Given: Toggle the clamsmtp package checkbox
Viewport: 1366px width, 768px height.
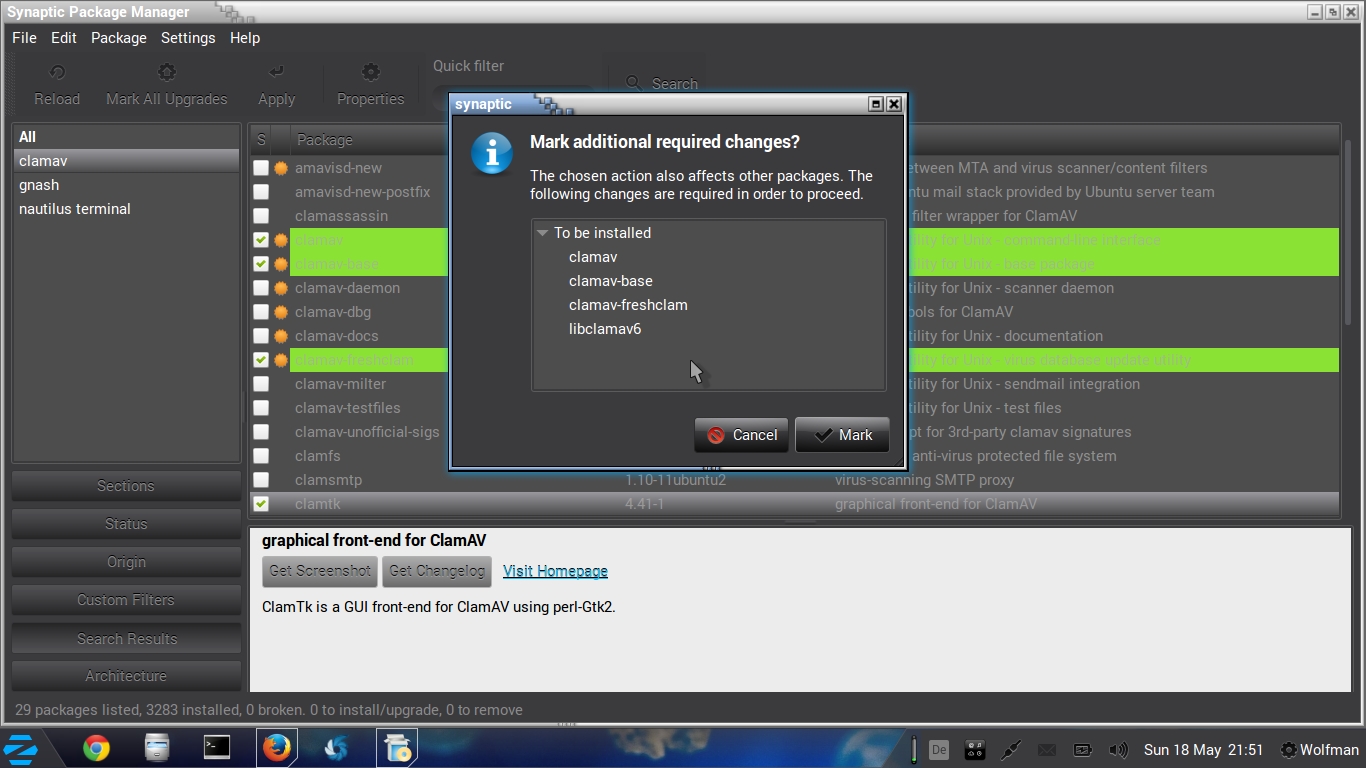Looking at the screenshot, I should (x=261, y=480).
